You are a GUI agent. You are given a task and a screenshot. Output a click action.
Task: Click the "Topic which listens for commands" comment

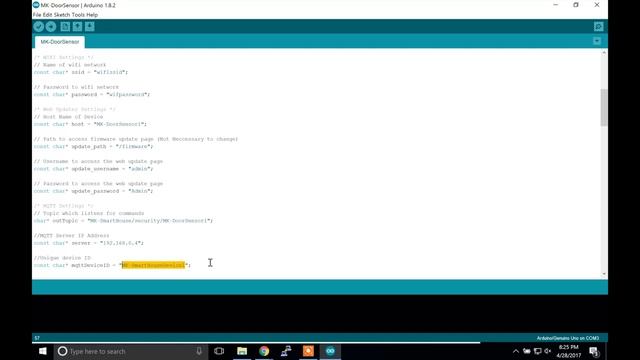(89, 213)
